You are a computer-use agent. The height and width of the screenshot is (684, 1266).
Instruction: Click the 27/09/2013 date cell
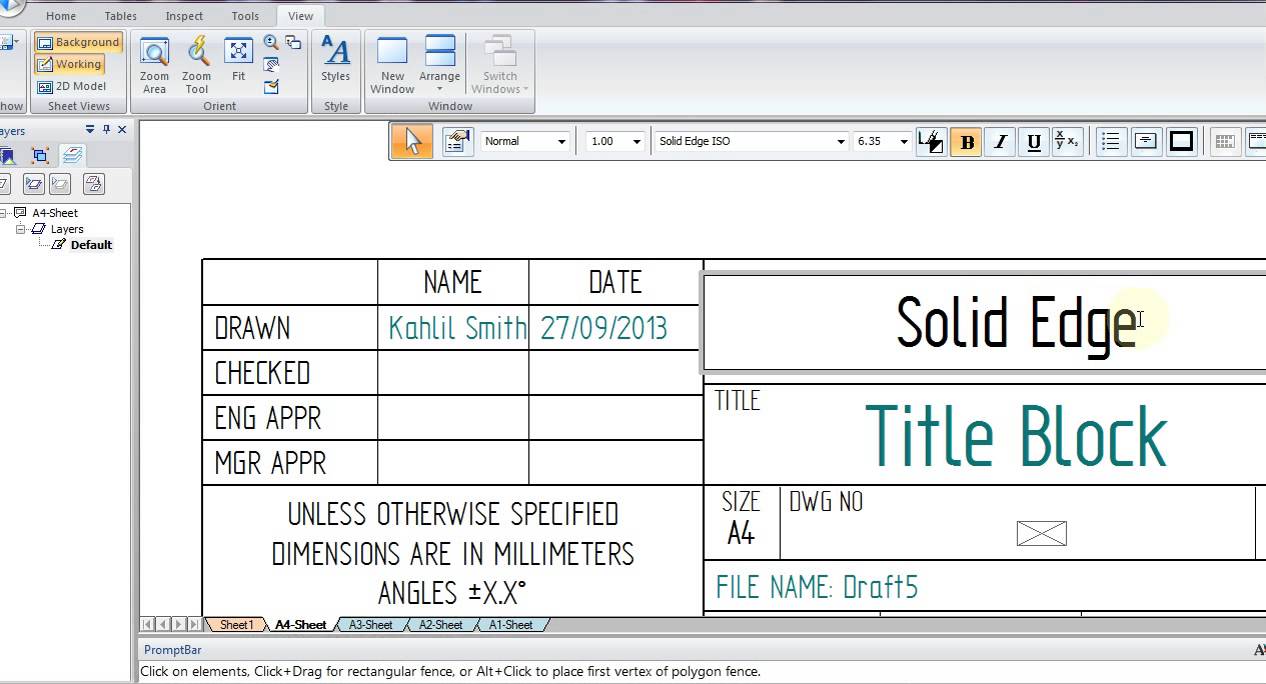pyautogui.click(x=604, y=328)
